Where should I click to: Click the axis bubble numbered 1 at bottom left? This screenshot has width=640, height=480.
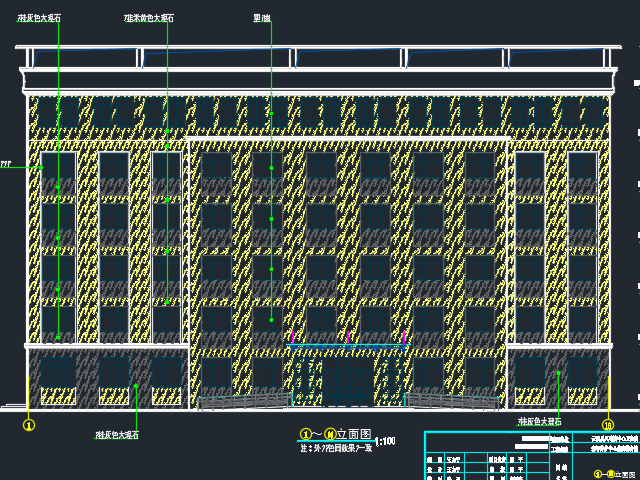[29, 424]
